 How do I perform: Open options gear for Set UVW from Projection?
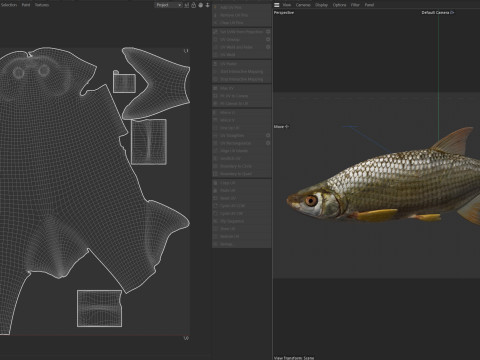(x=268, y=32)
